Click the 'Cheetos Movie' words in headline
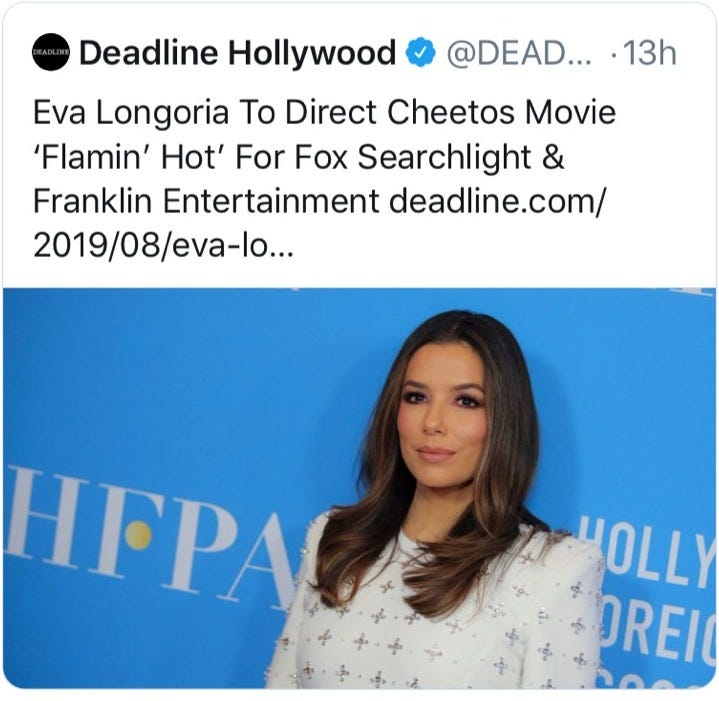The image size is (719, 701). point(501,112)
